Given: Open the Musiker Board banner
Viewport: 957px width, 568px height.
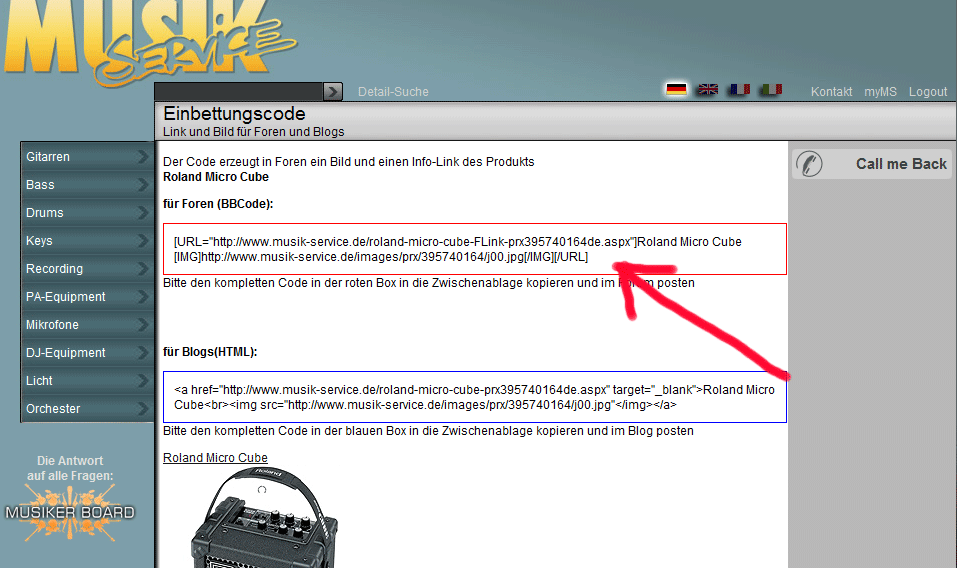Looking at the screenshot, I should pyautogui.click(x=70, y=512).
